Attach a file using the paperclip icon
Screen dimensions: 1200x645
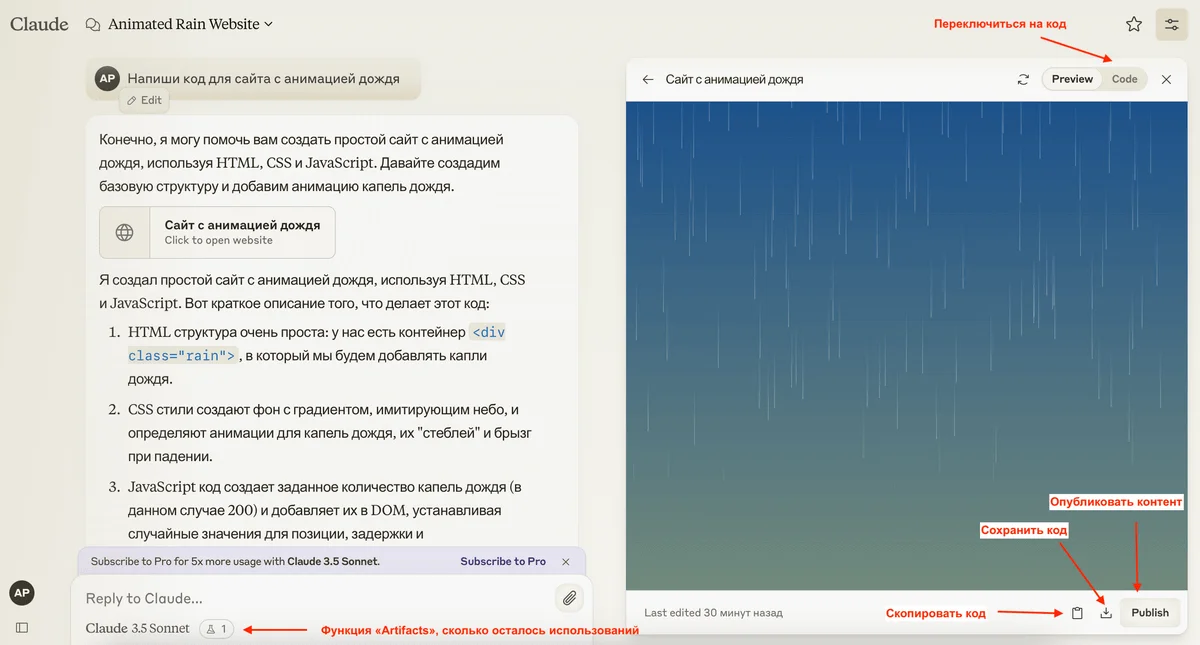pyautogui.click(x=568, y=598)
